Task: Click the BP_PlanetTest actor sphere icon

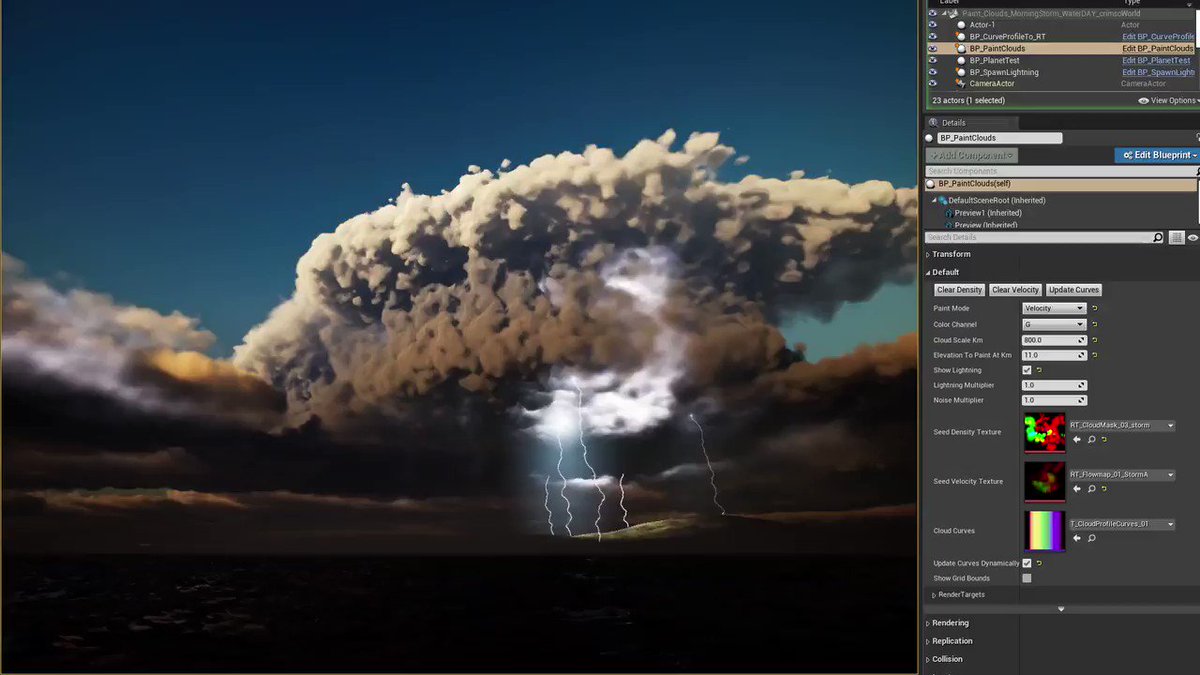Action: click(x=961, y=60)
